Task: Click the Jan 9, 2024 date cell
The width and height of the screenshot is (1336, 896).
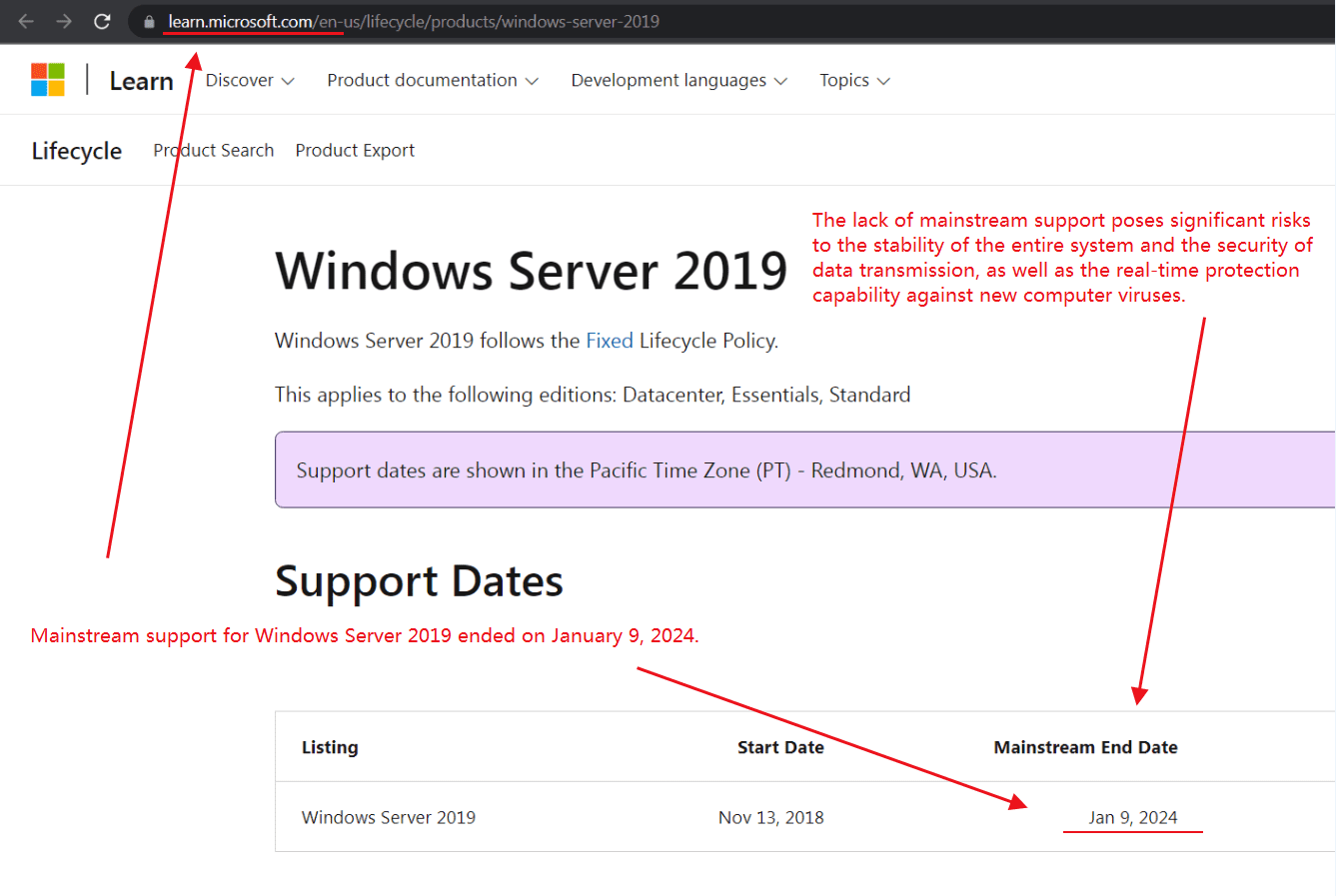Action: pos(1132,817)
